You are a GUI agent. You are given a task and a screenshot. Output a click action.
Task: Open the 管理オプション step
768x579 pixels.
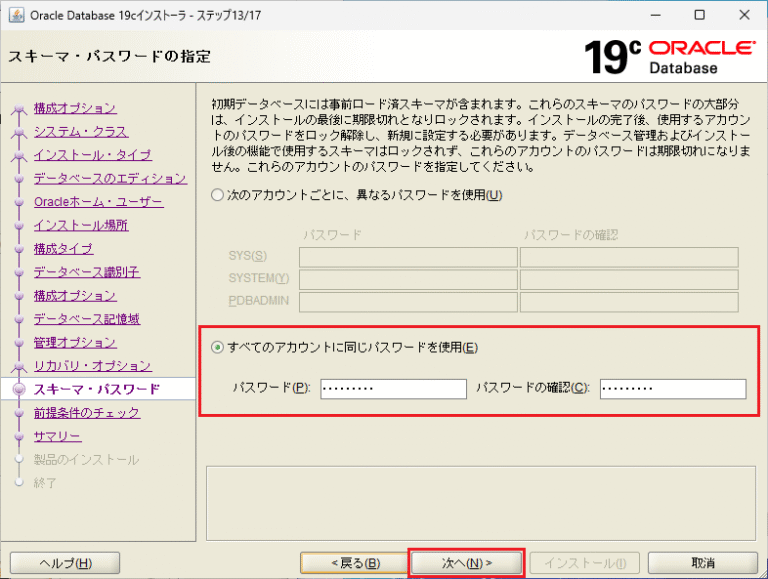pyautogui.click(x=75, y=342)
